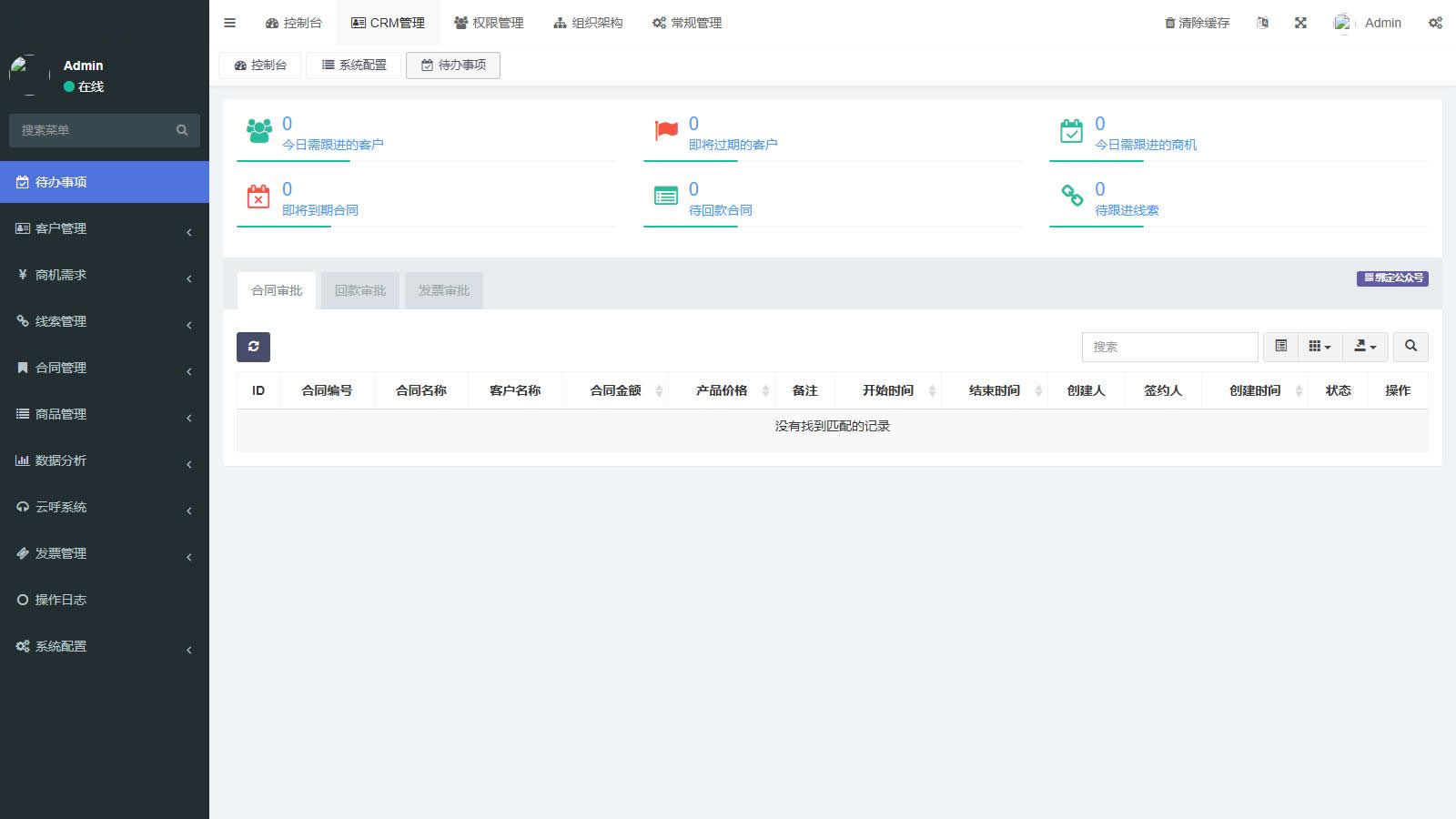Click the refresh table button

(x=253, y=347)
